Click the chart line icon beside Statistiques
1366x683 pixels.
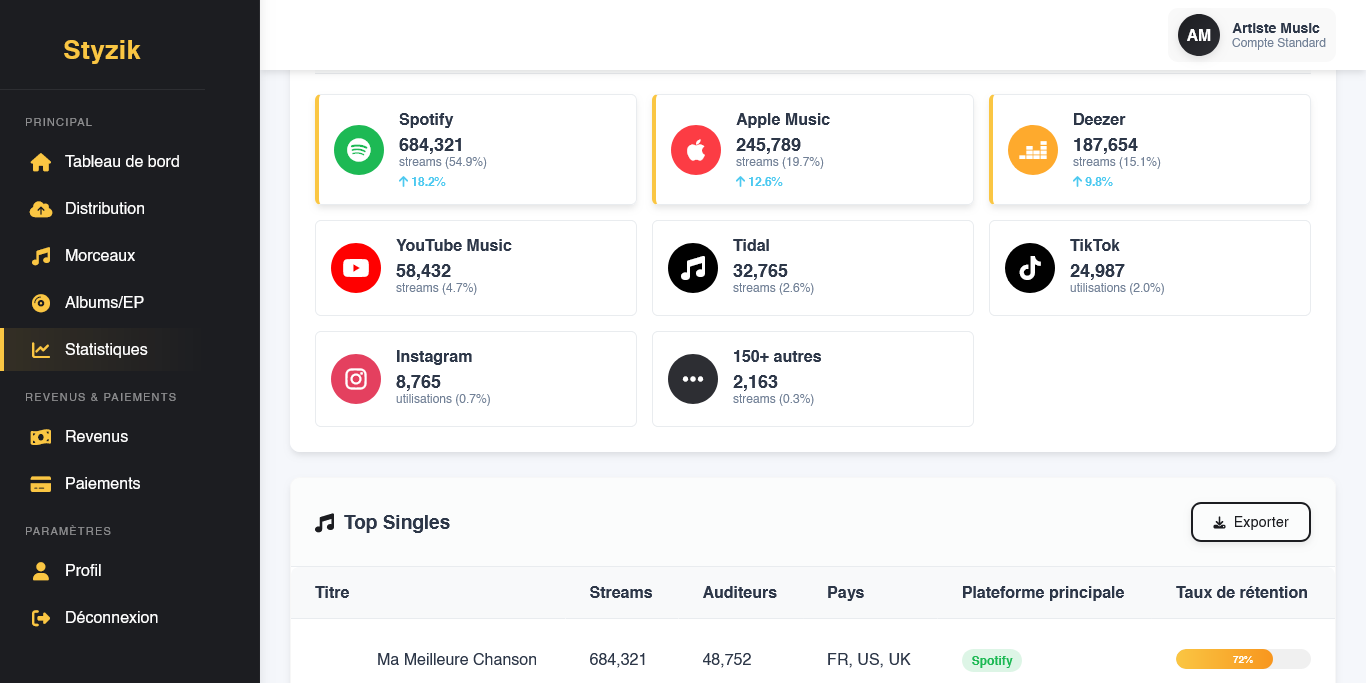(41, 350)
